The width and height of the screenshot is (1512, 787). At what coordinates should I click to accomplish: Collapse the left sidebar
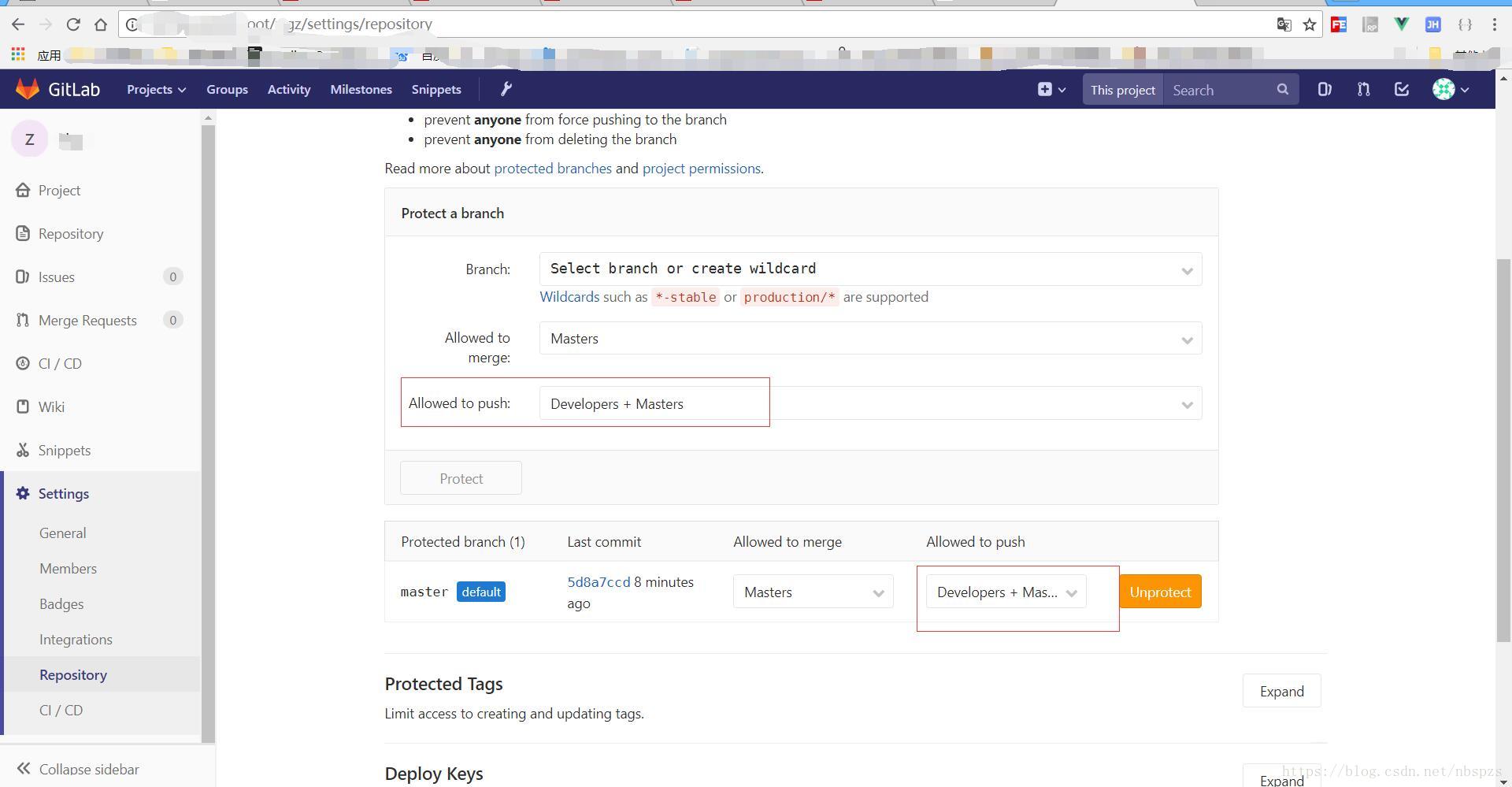click(x=77, y=769)
